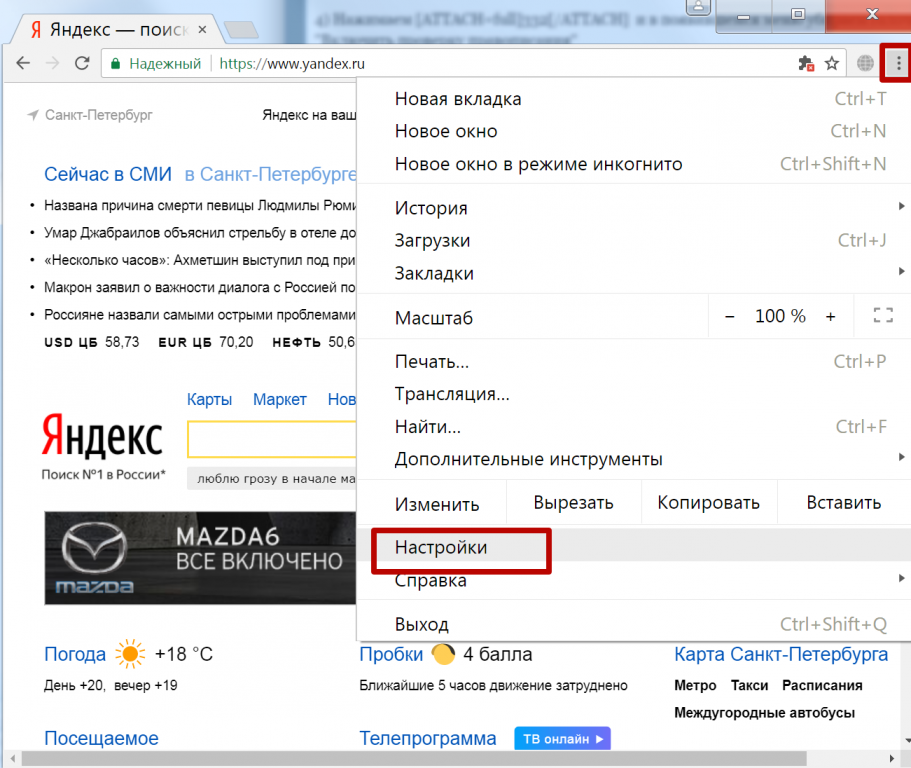Click the location arrow near Санкт-Петербург
The height and width of the screenshot is (768, 911).
tap(33, 115)
